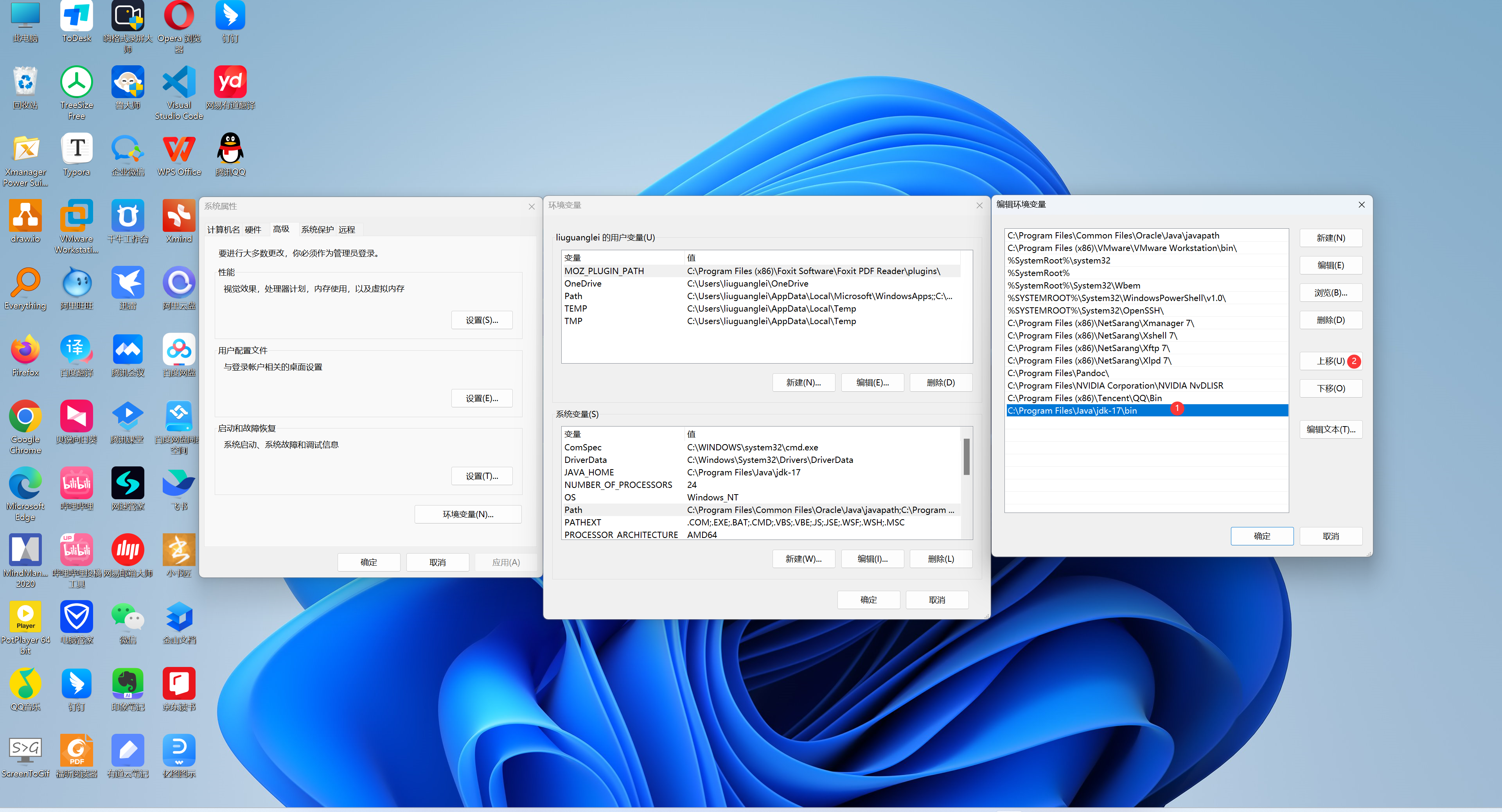
Task: Click 变量 column header in user variables
Action: coord(623,258)
